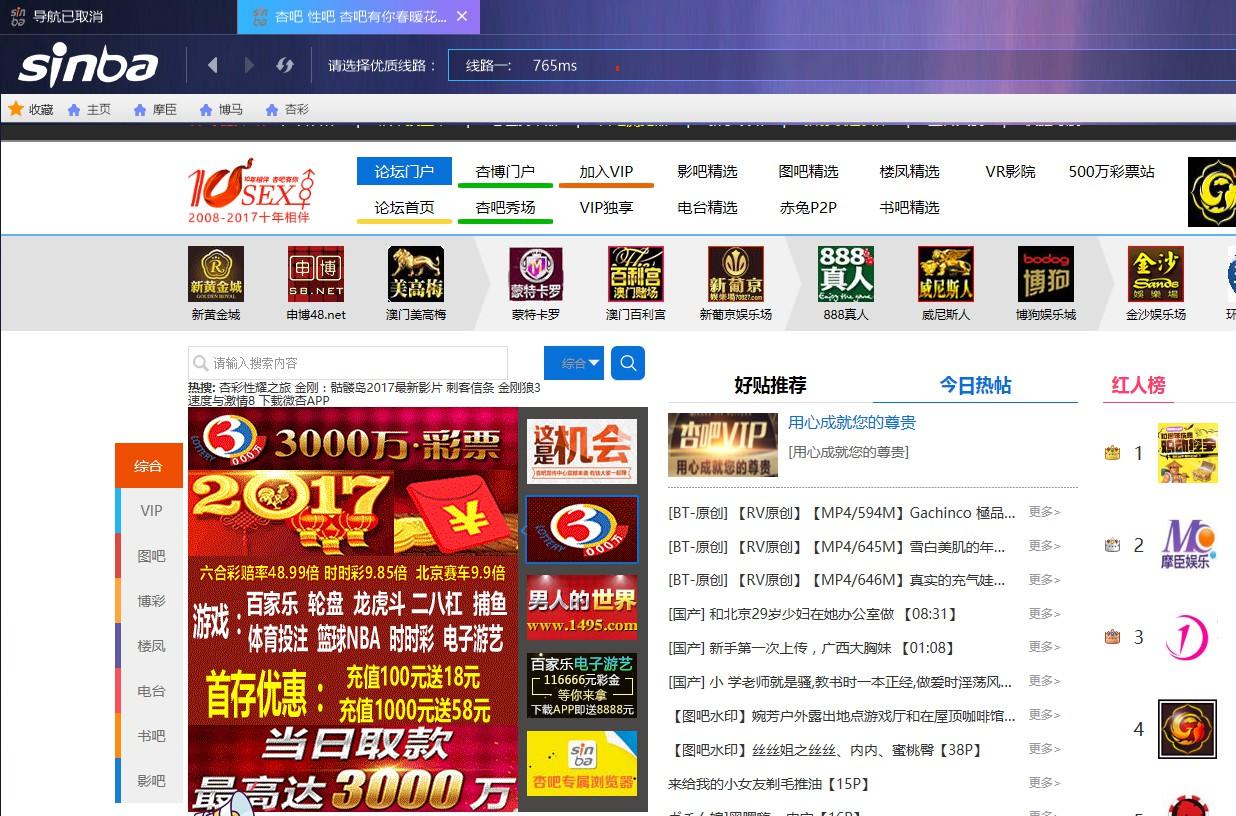This screenshot has width=1236, height=816.
Task: Switch to the 好贴推荐 tab
Action: [770, 385]
